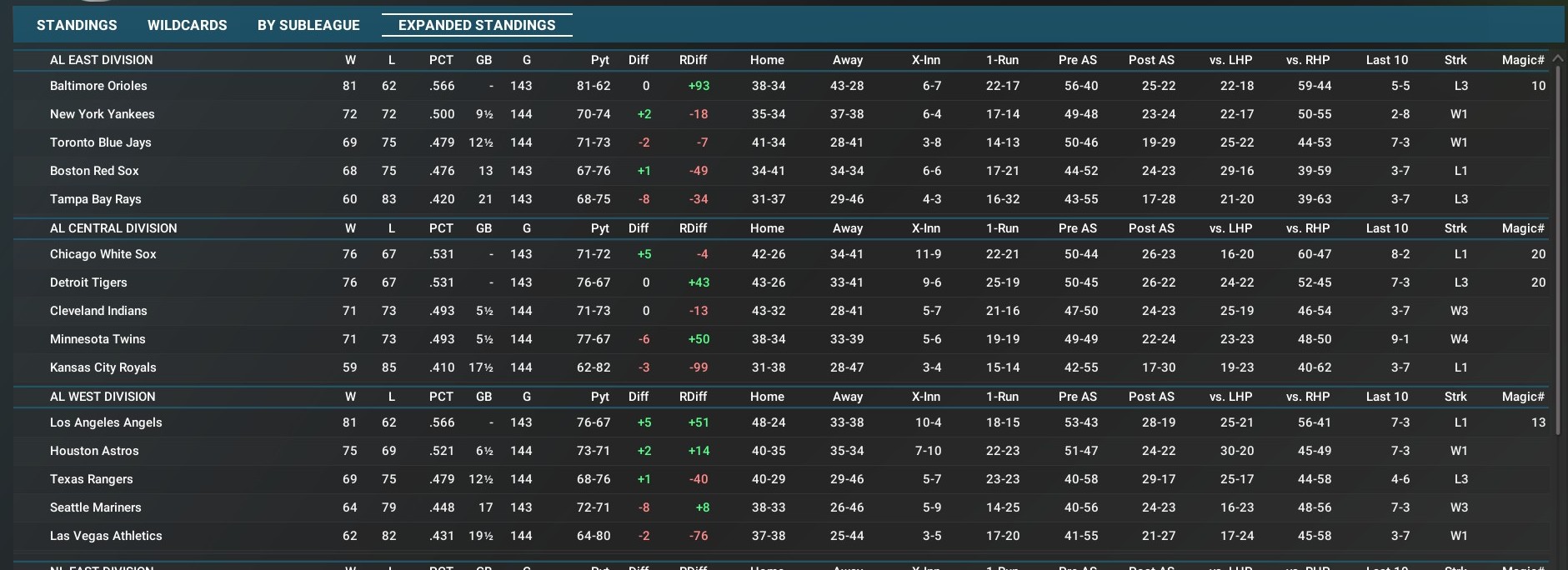
Task: Select Boston Red Sox in standings
Action: point(94,171)
